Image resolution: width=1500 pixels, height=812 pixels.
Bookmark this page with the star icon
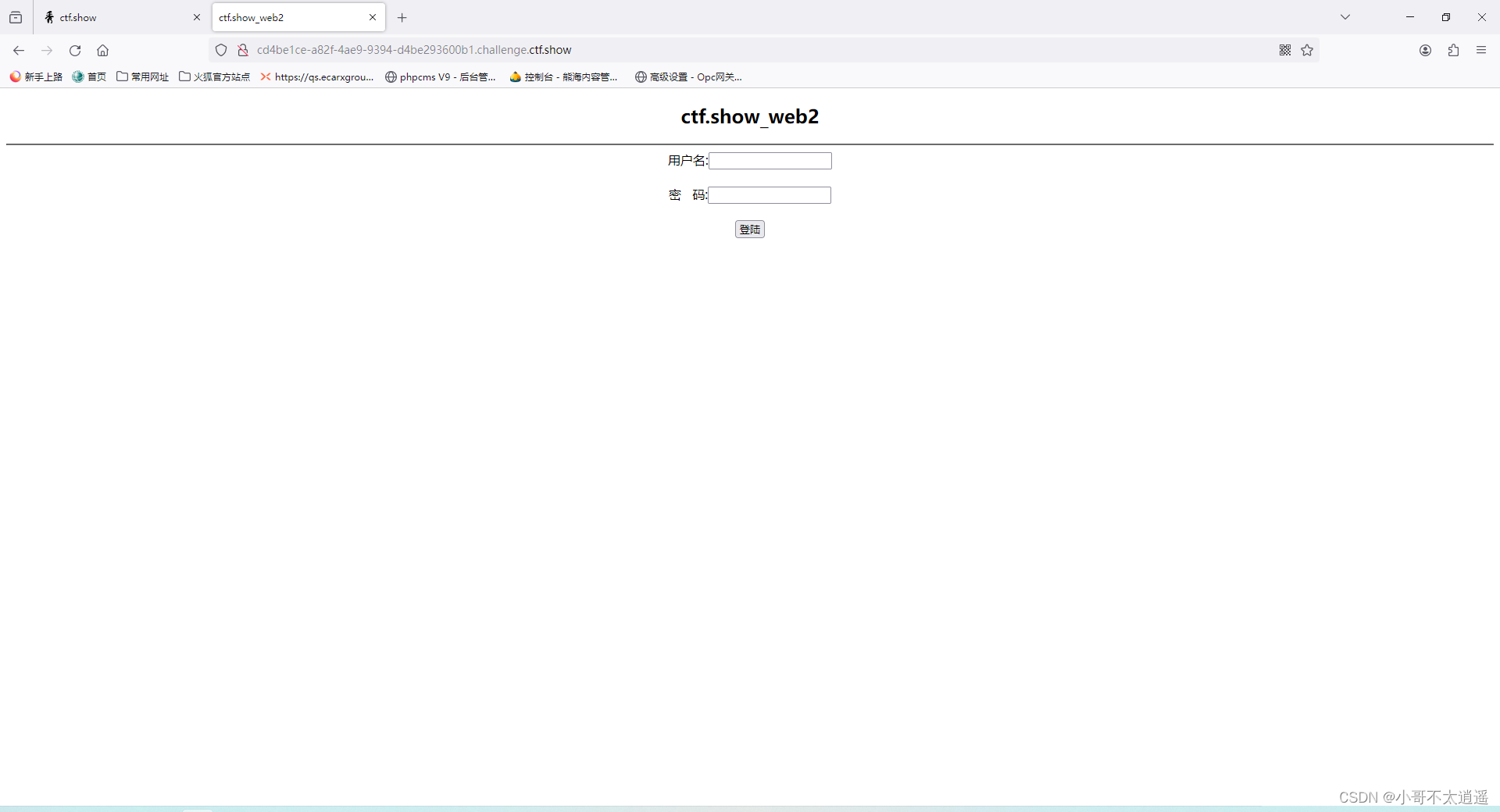(x=1307, y=50)
